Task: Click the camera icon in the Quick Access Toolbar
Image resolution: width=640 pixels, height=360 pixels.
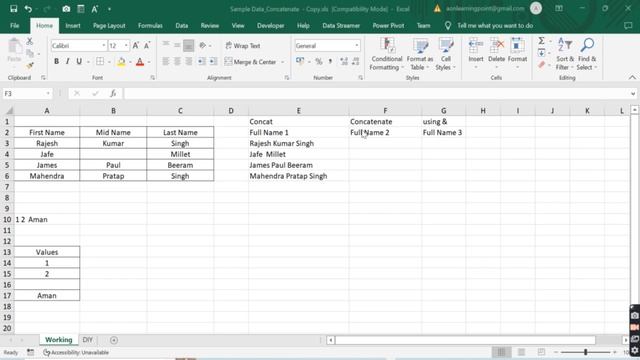Action: pos(66,9)
